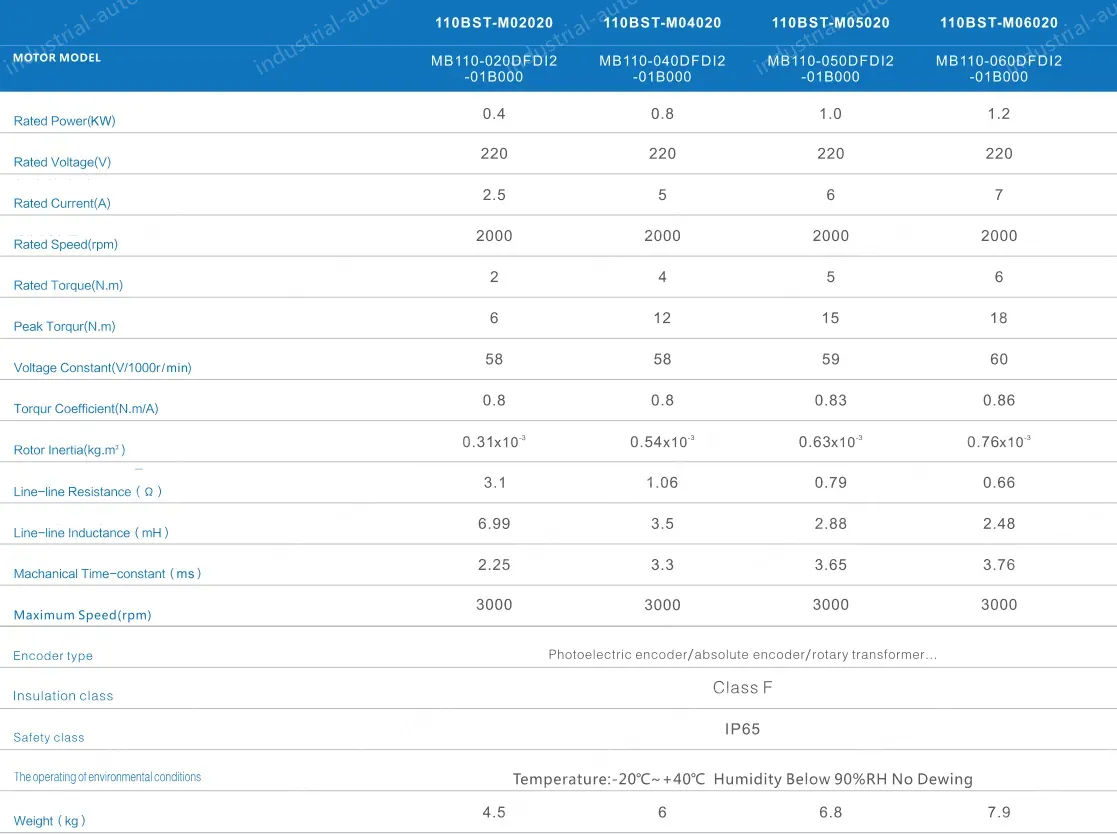Click the Maximum Speed(rpm) row label
The image size is (1117, 834).
(x=82, y=615)
